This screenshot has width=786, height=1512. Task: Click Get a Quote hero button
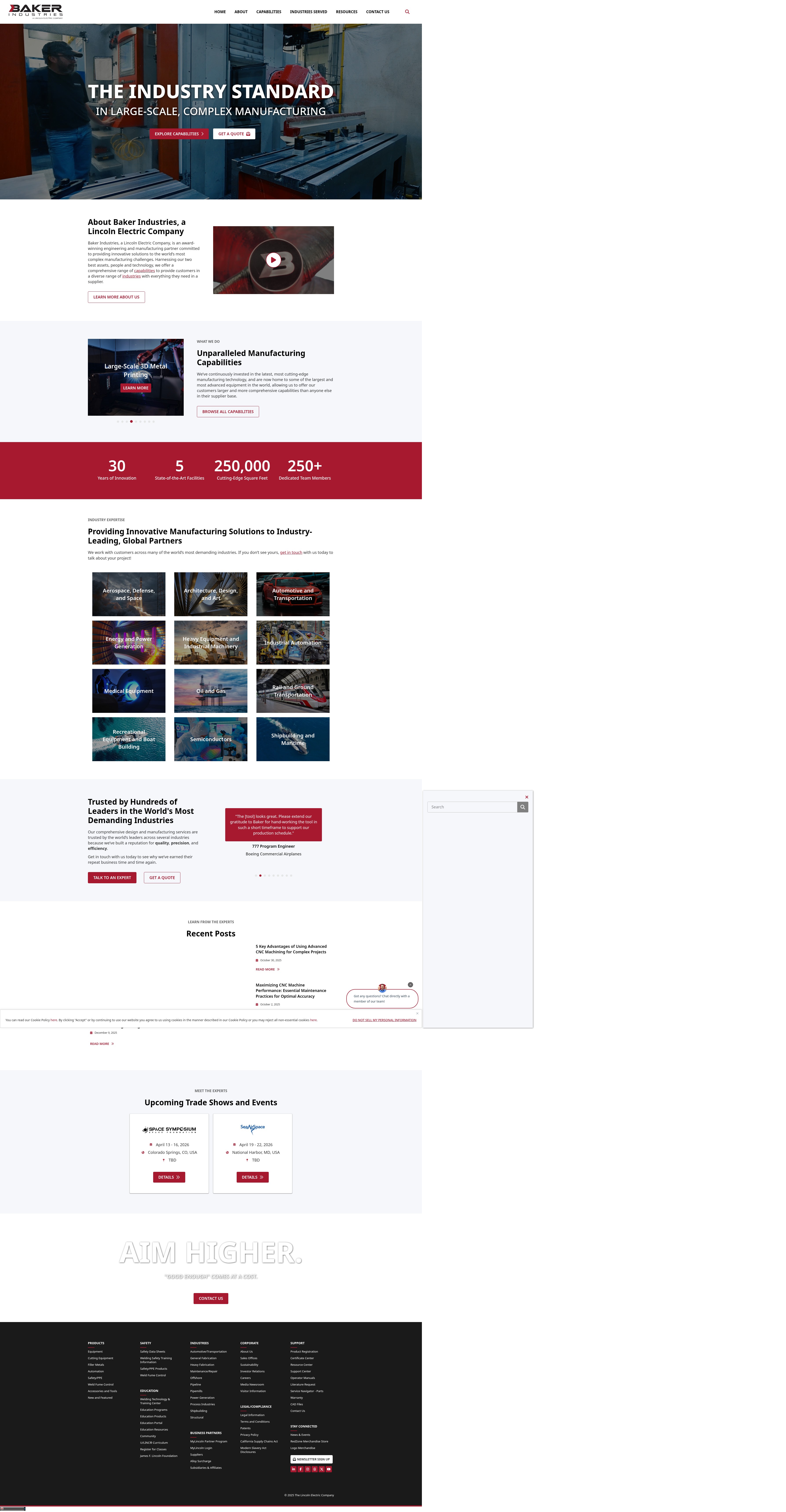pyautogui.click(x=234, y=134)
